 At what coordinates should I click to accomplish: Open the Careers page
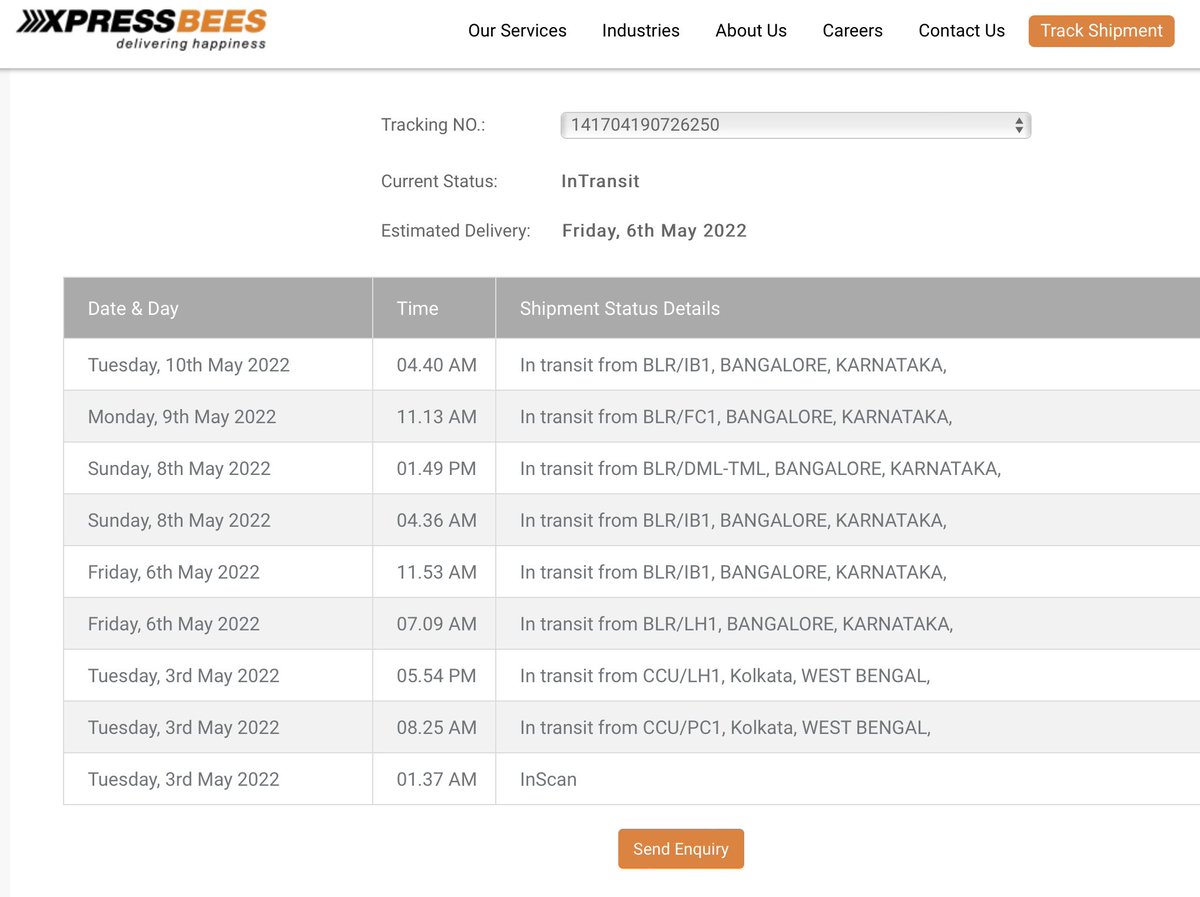coord(853,31)
